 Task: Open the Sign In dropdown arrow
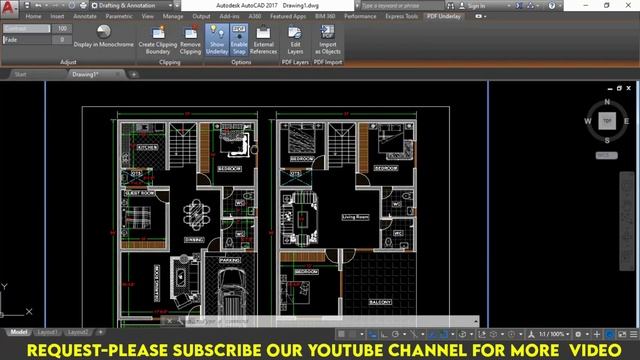[x=509, y=6]
